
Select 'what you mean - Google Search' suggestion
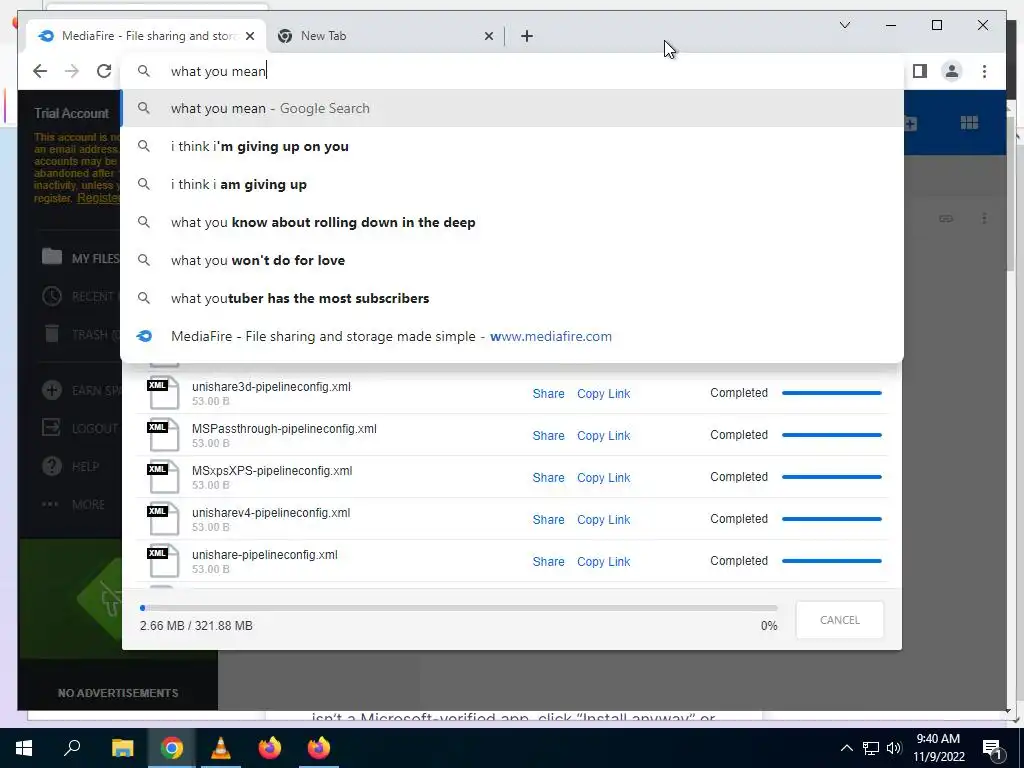point(512,108)
